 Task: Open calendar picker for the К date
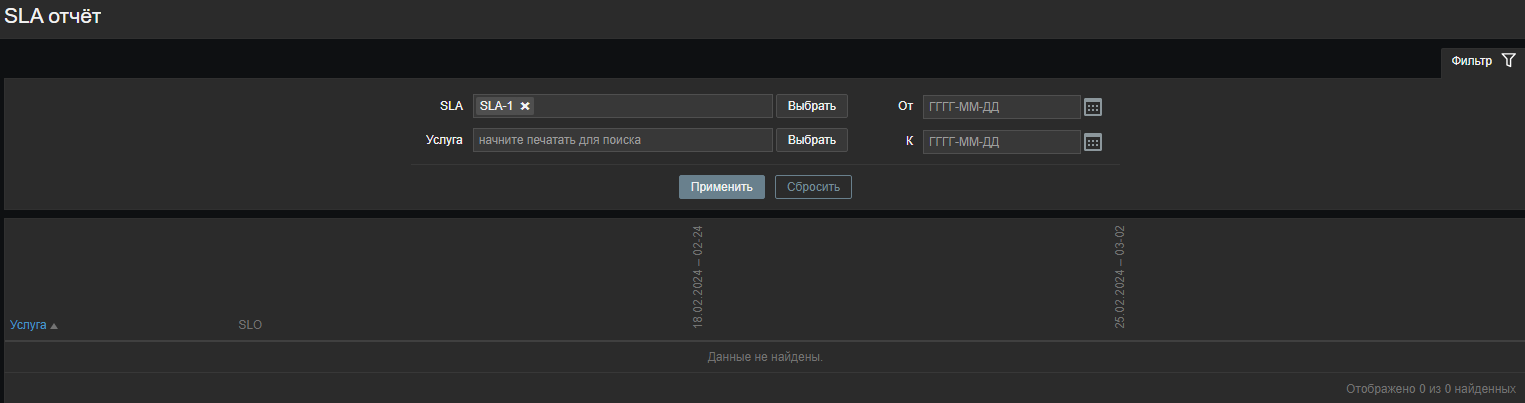click(1093, 142)
